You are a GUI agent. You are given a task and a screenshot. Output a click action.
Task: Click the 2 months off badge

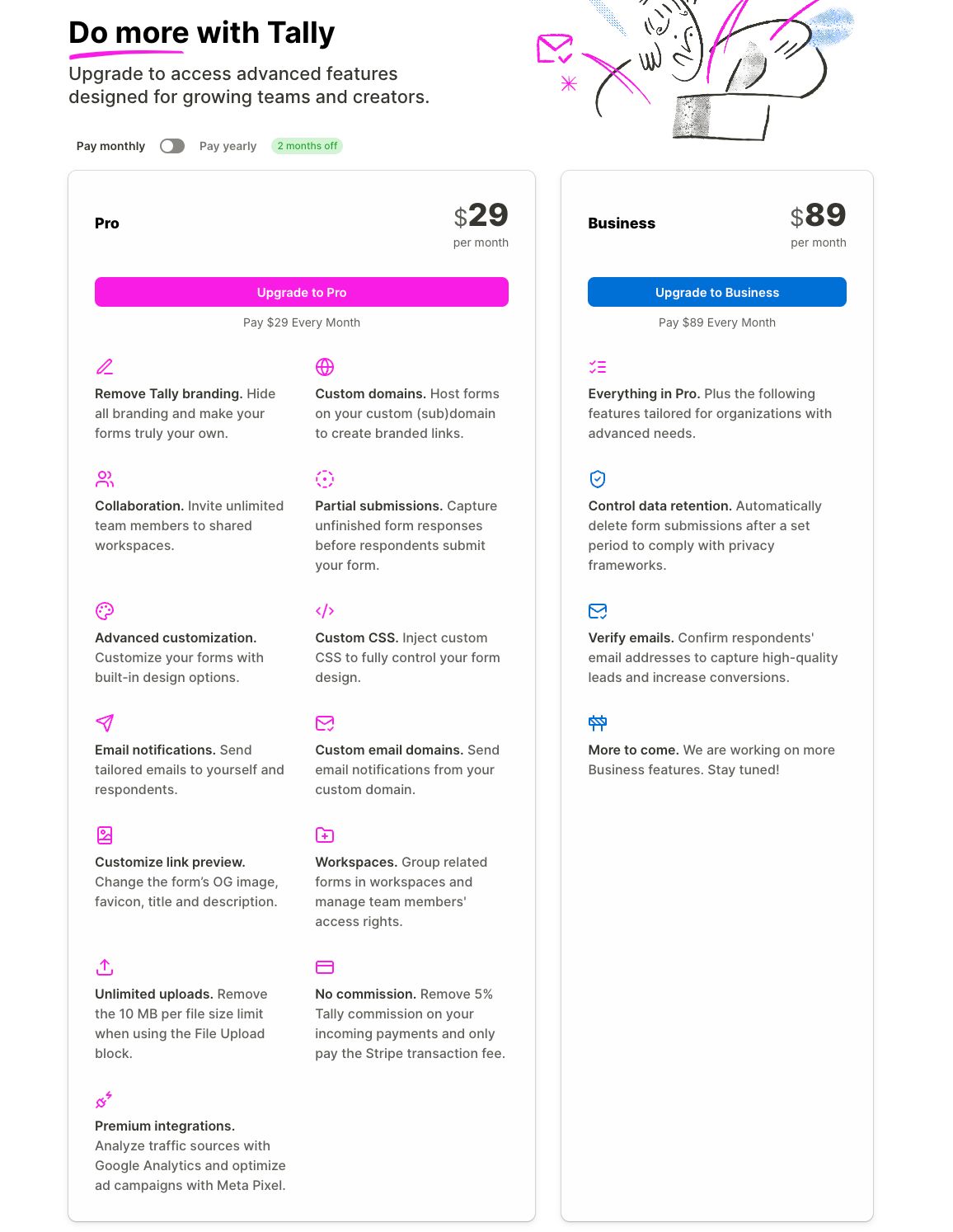307,146
